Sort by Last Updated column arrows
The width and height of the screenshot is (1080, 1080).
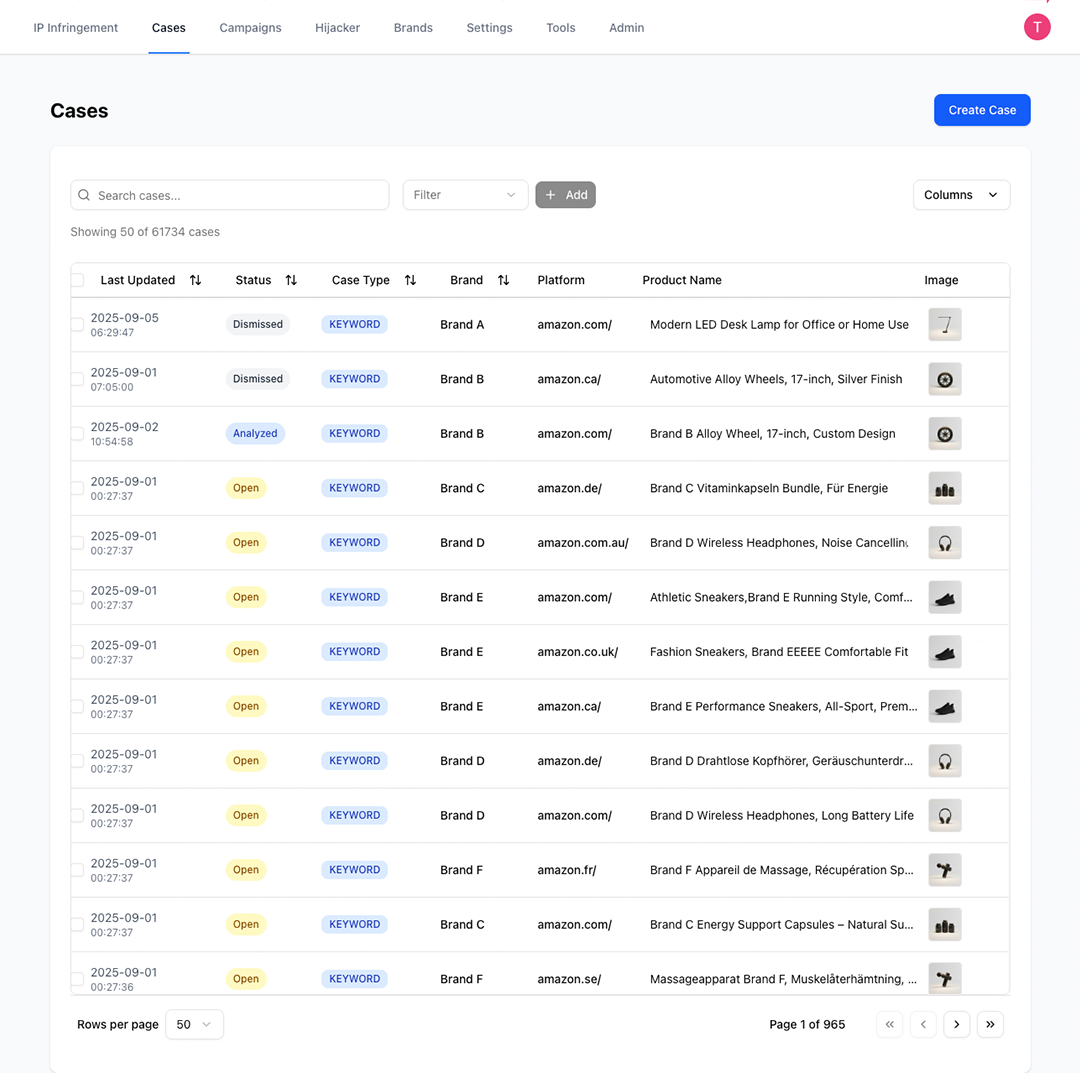click(x=195, y=280)
